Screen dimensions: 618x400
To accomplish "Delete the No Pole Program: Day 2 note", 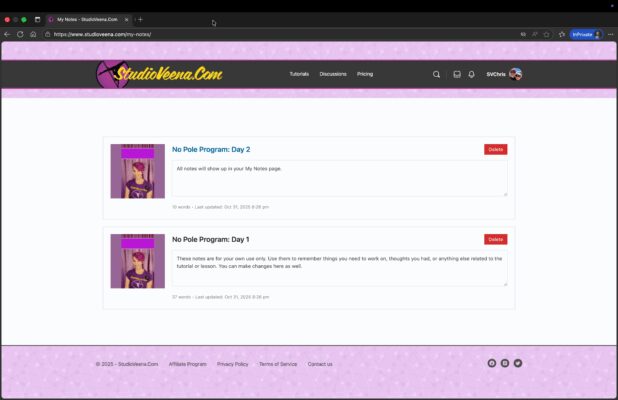I will (x=495, y=149).
